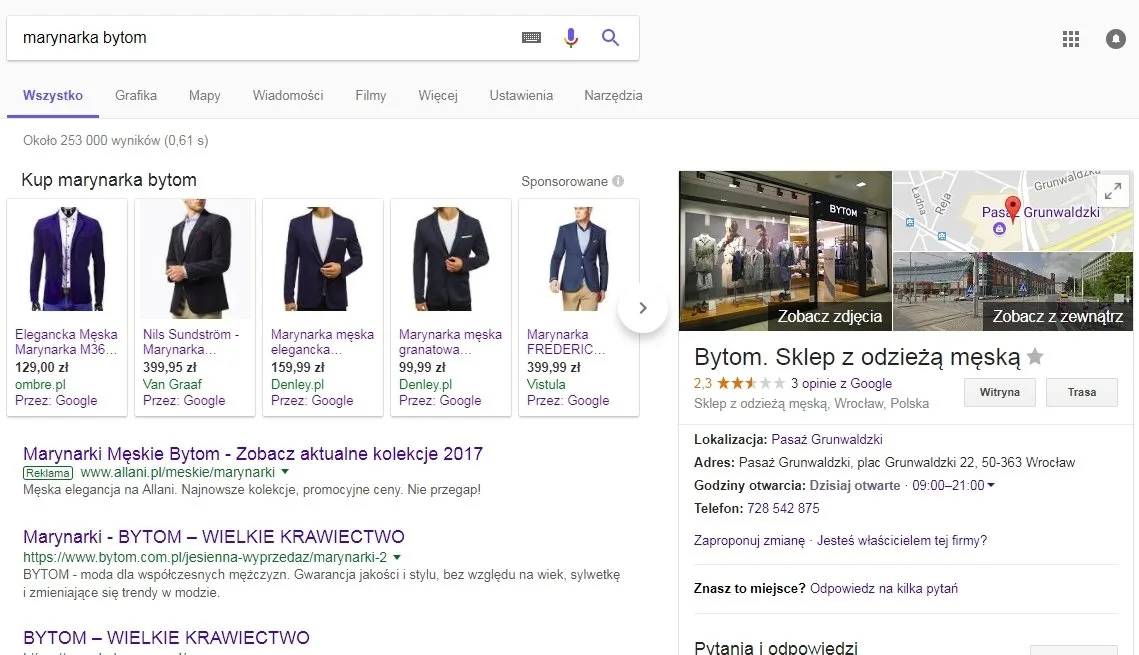Open Marynarka męska elegancka product link
1139x655 pixels.
click(323, 342)
